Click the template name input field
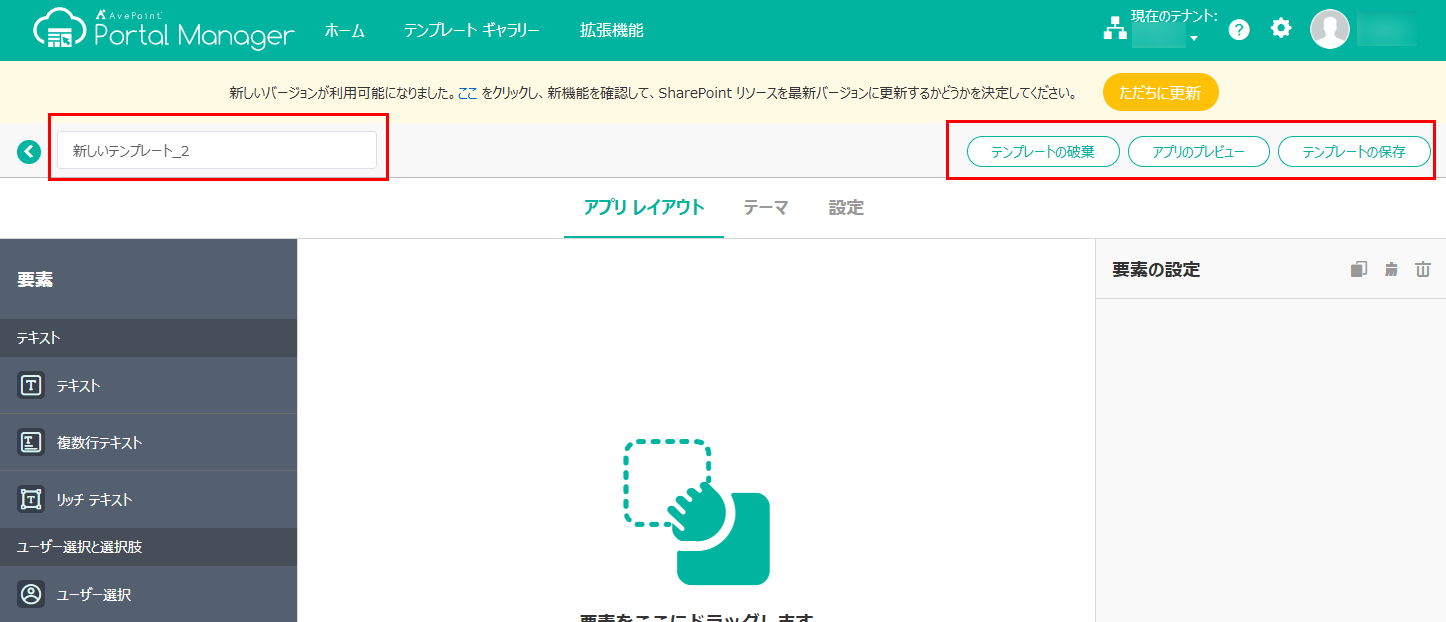 [217, 150]
